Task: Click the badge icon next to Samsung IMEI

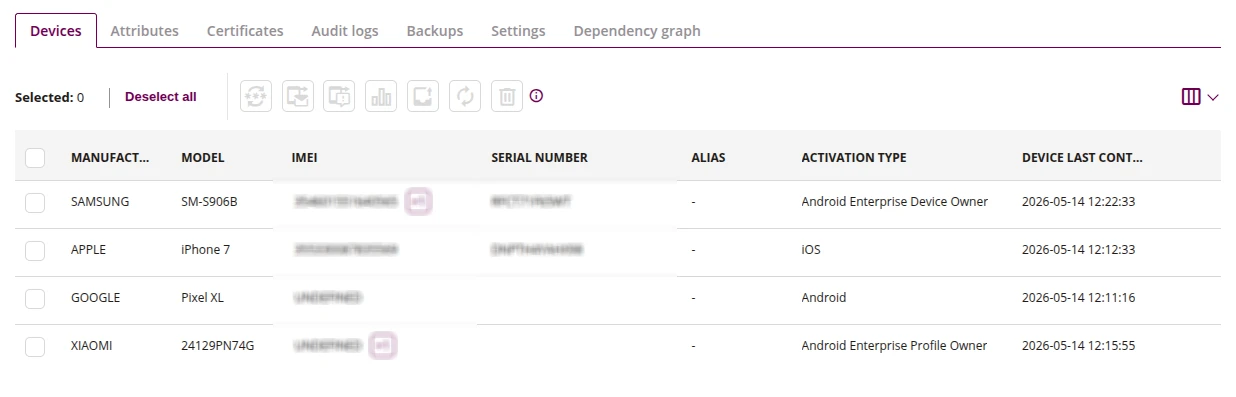Action: [x=419, y=201]
